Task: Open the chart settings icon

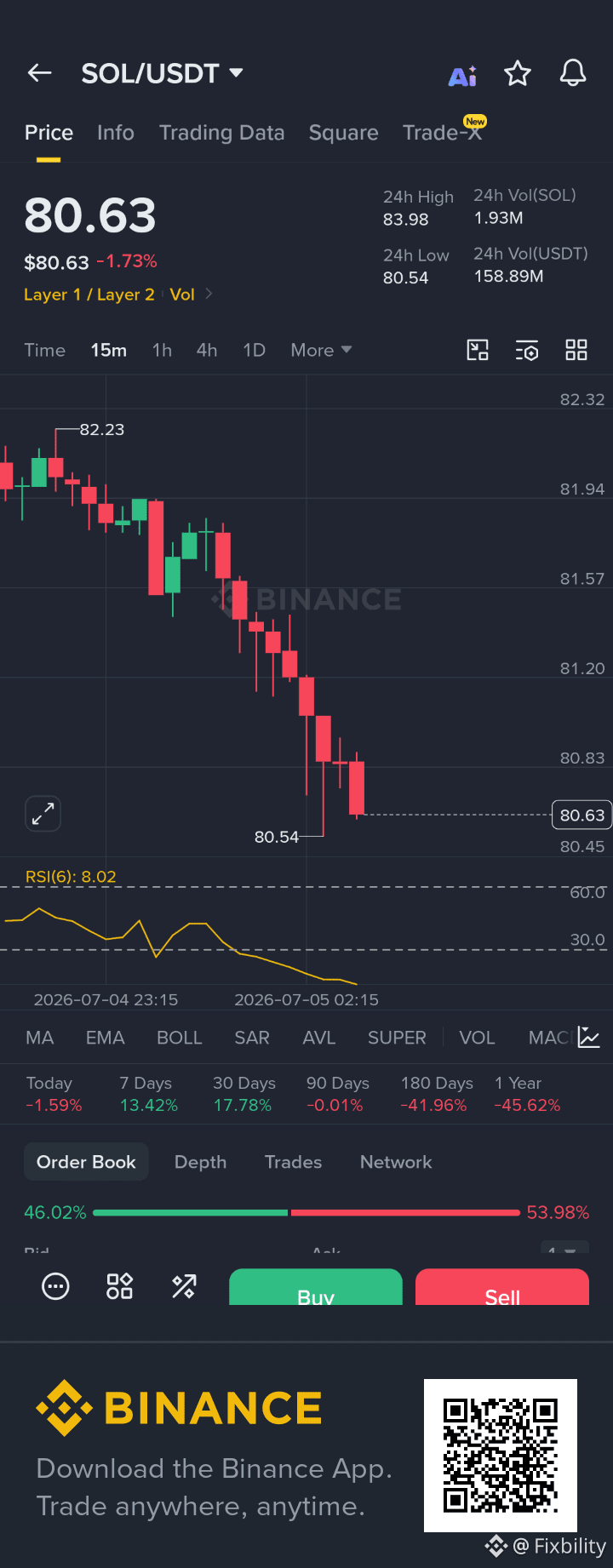Action: click(527, 350)
